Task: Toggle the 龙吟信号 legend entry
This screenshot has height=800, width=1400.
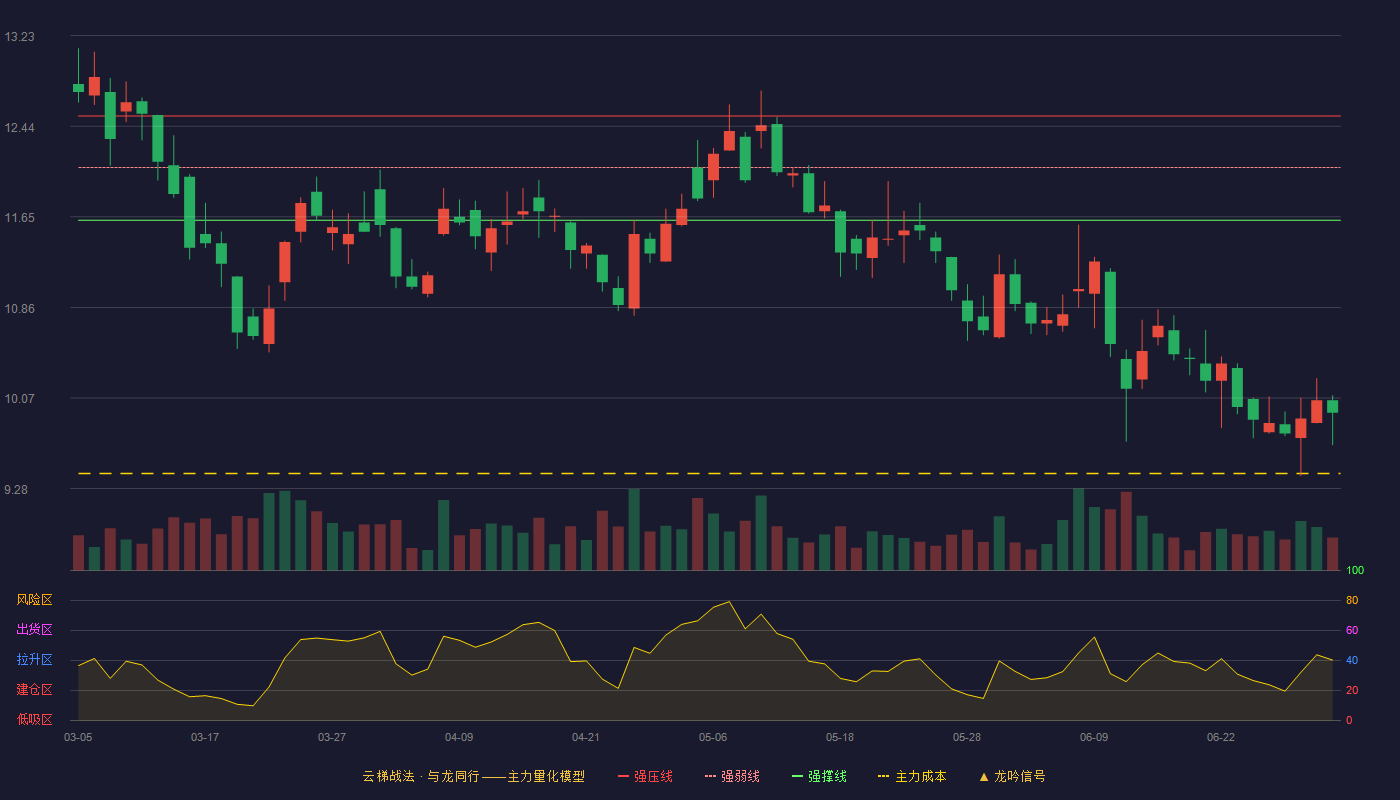Action: click(x=1011, y=776)
